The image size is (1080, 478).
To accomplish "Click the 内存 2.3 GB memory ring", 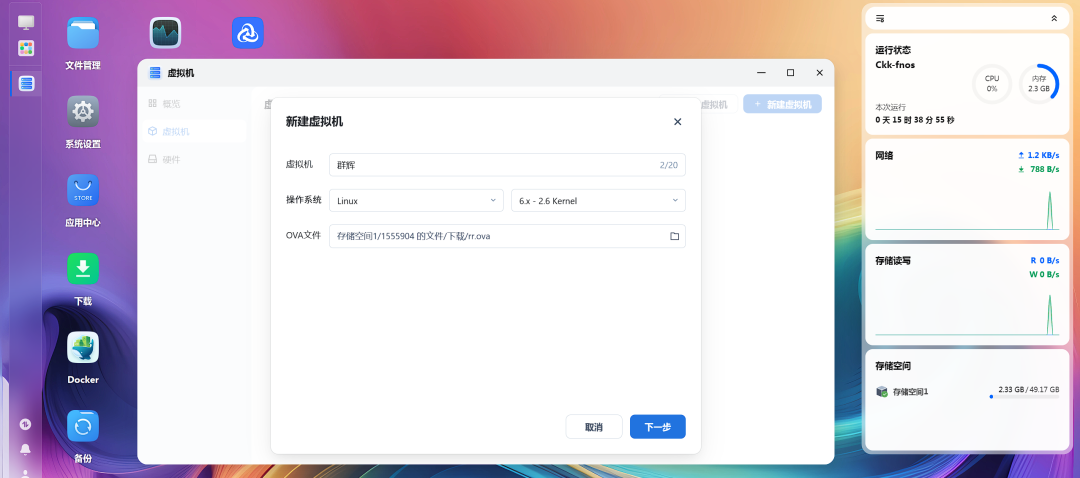I will (1039, 84).
